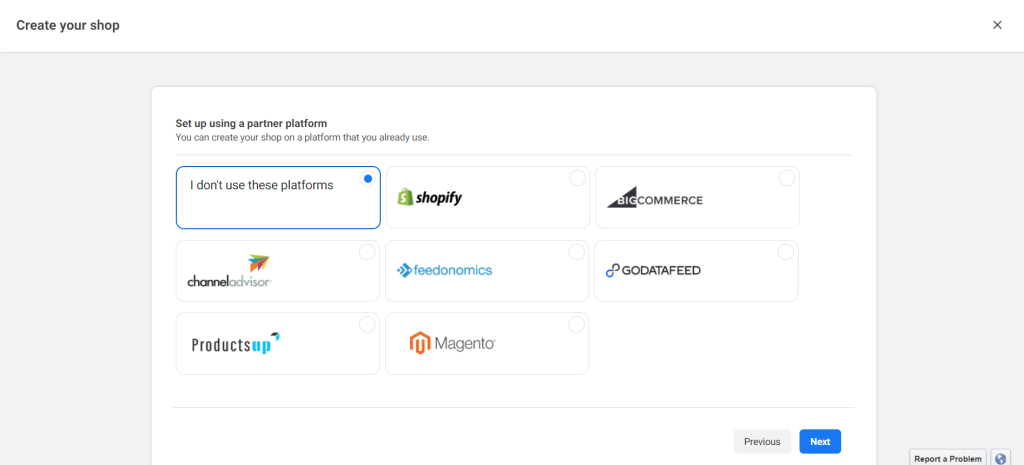Click the Magento logo
The image size is (1024, 465).
point(453,344)
